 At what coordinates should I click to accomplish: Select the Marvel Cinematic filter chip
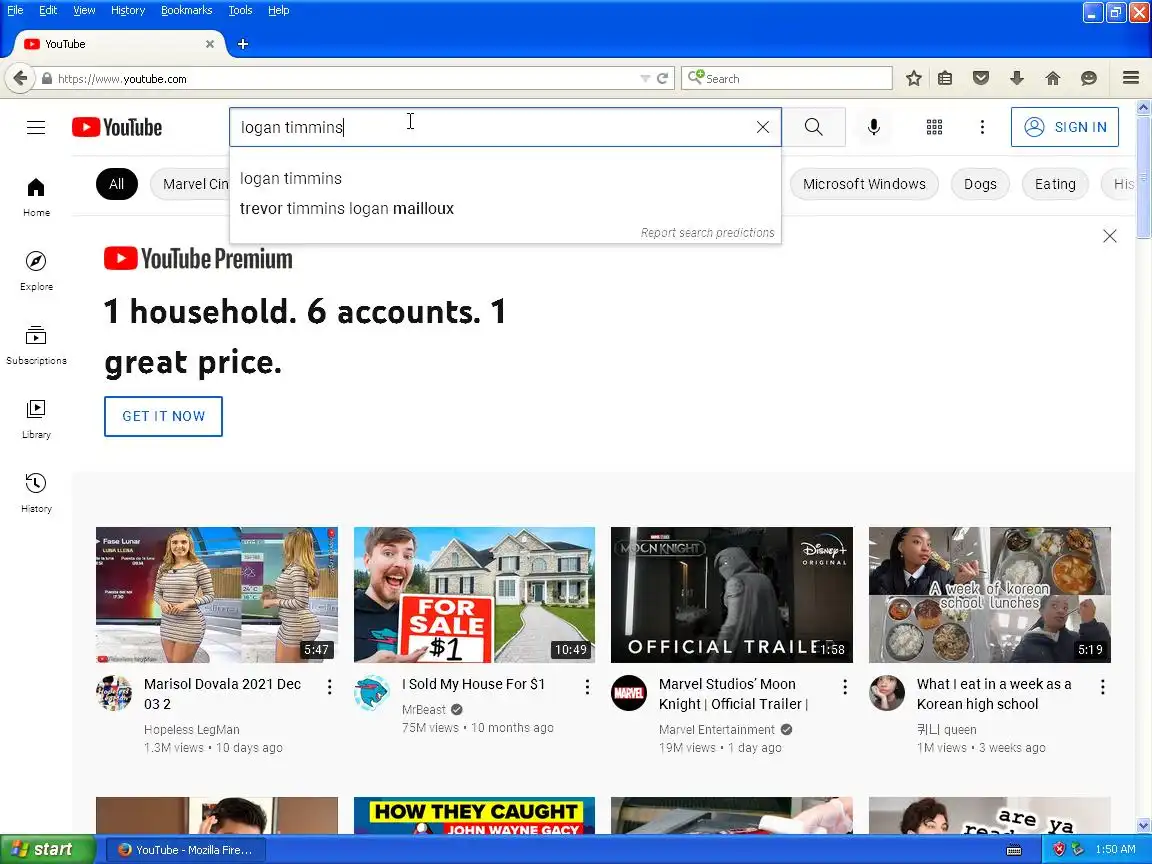tap(190, 184)
